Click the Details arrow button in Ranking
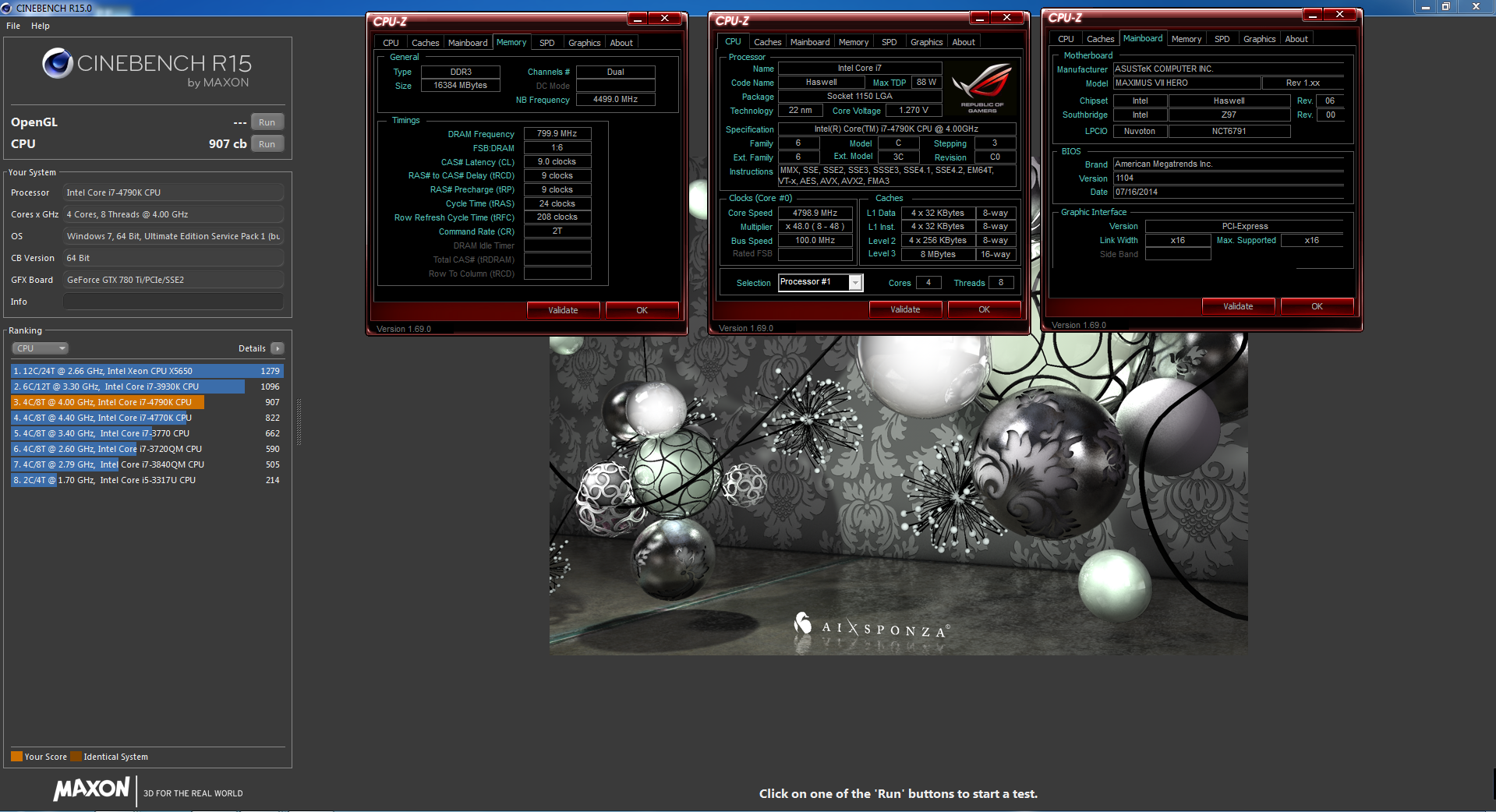 277,348
